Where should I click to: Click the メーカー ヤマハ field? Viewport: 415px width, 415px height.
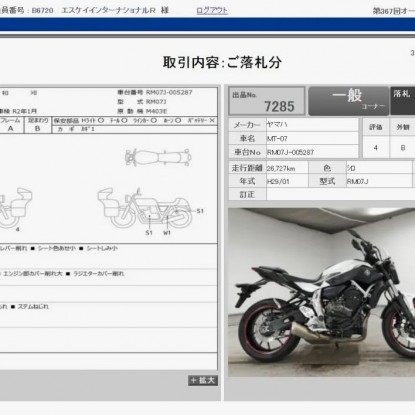[312, 125]
